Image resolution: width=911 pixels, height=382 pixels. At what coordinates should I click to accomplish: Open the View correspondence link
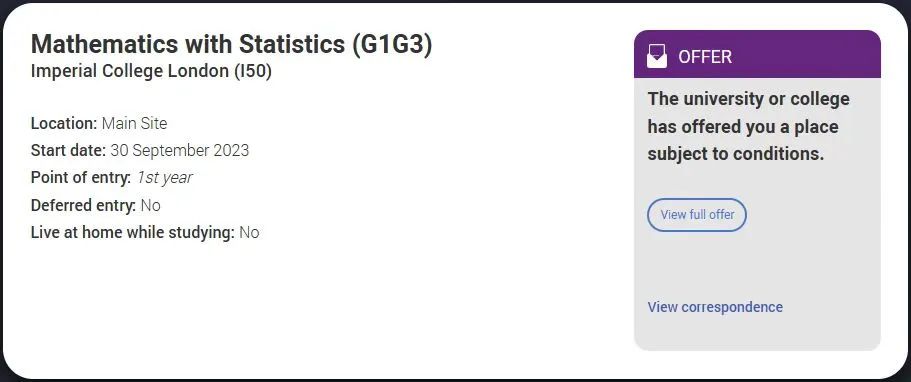point(715,307)
